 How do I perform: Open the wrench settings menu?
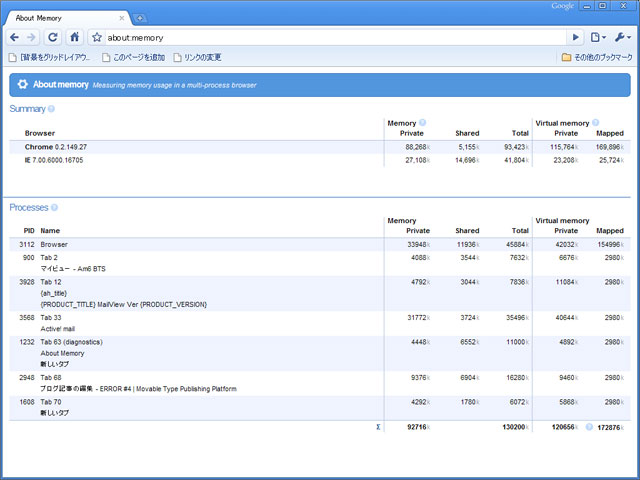click(622, 37)
